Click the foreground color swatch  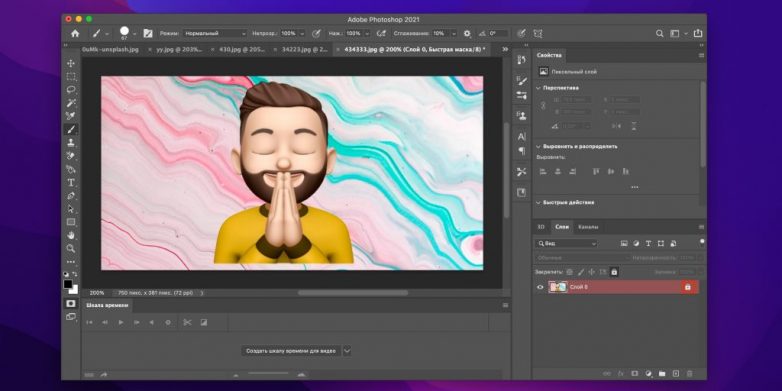coord(68,284)
